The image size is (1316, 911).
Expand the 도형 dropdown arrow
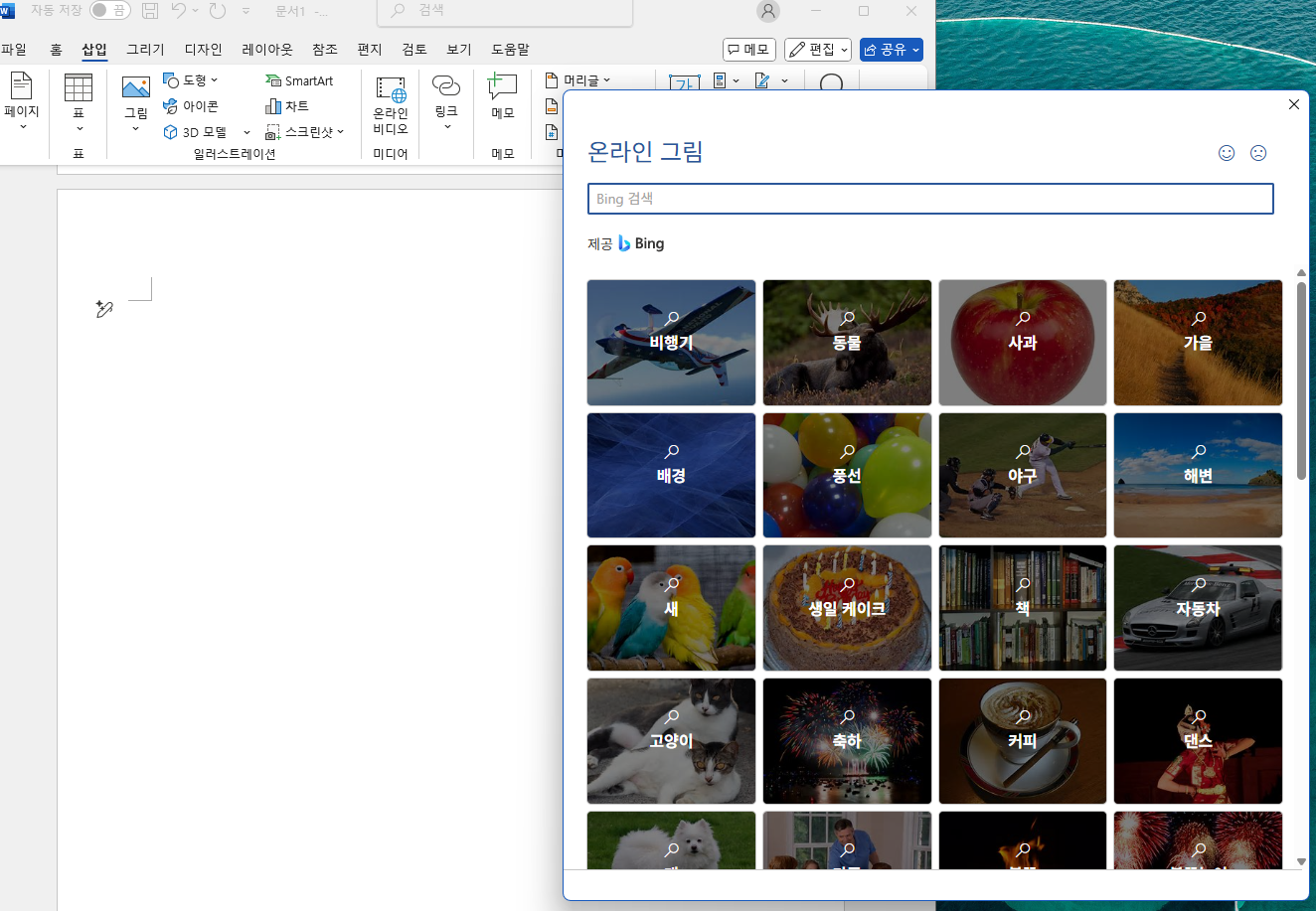pyautogui.click(x=214, y=80)
